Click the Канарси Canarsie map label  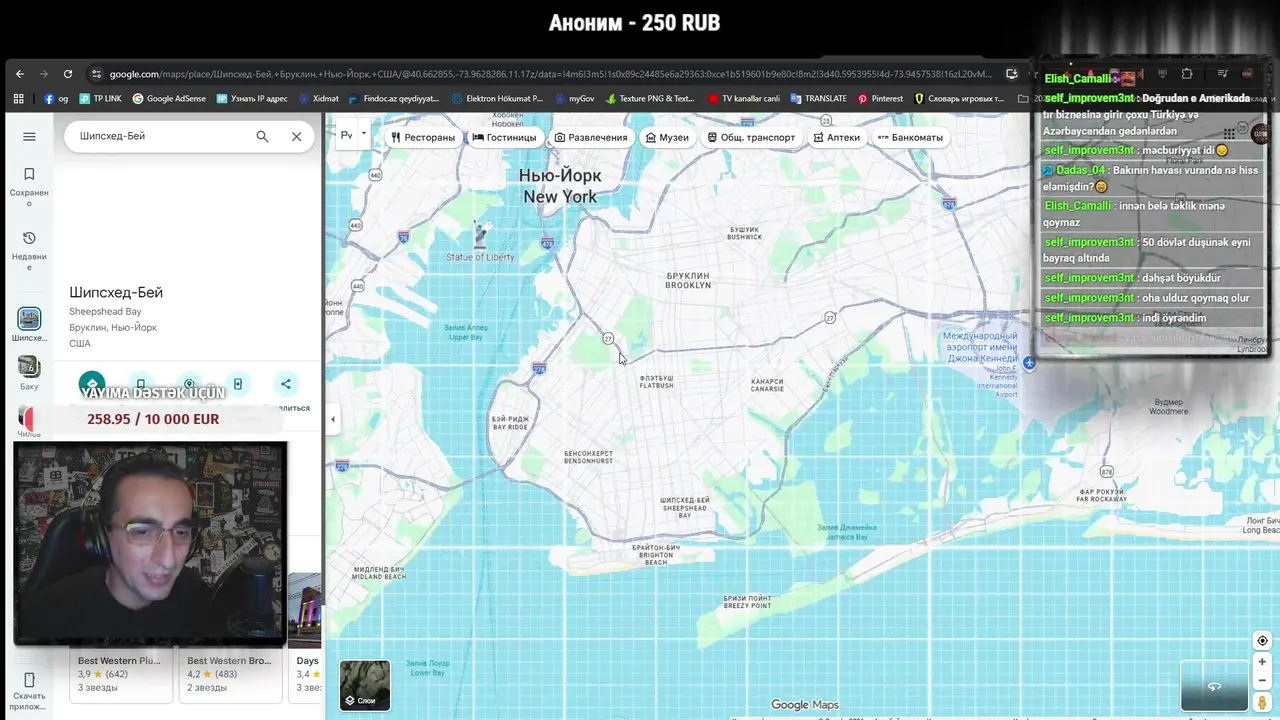767,385
